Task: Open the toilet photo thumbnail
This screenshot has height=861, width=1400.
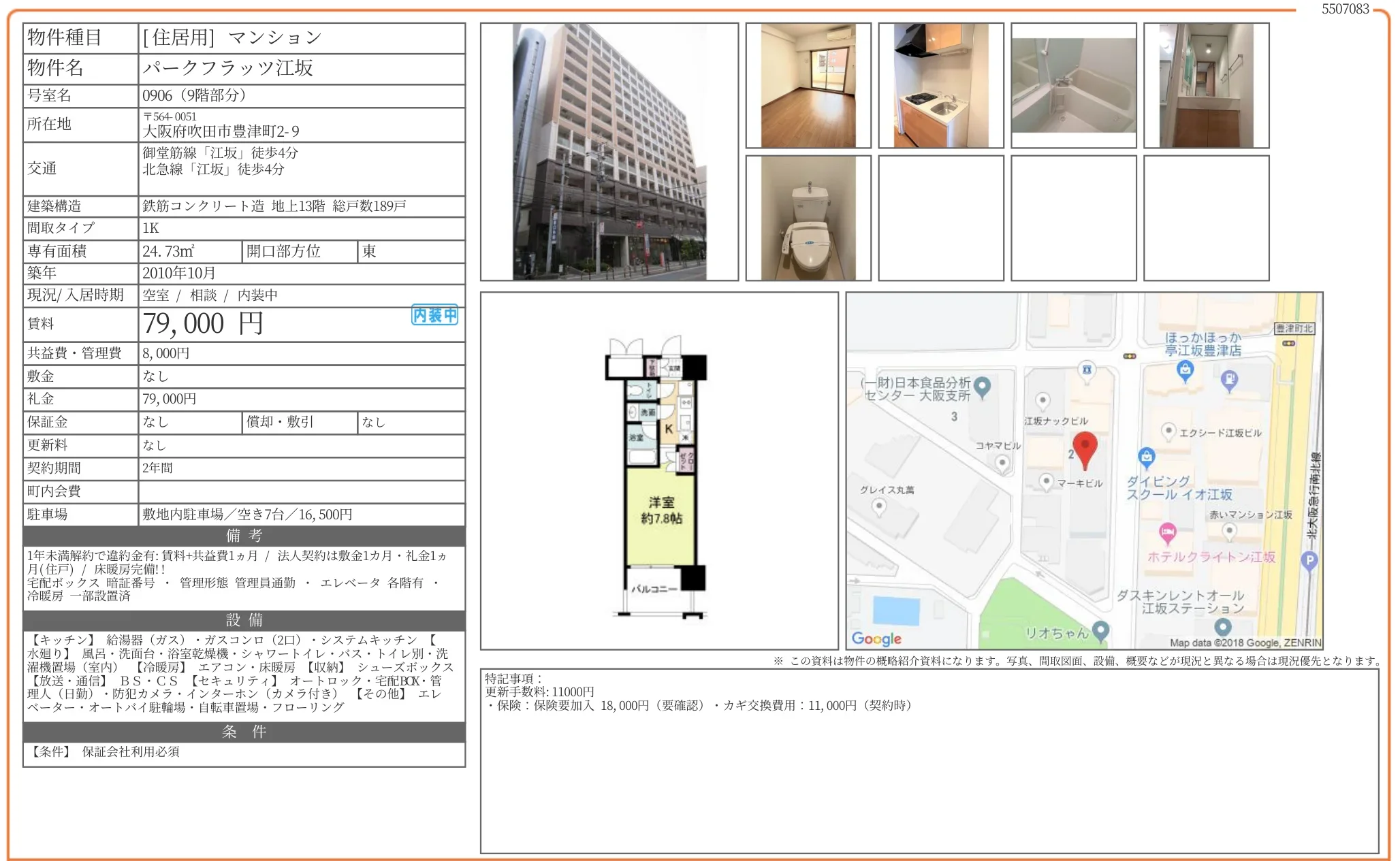Action: coord(808,218)
